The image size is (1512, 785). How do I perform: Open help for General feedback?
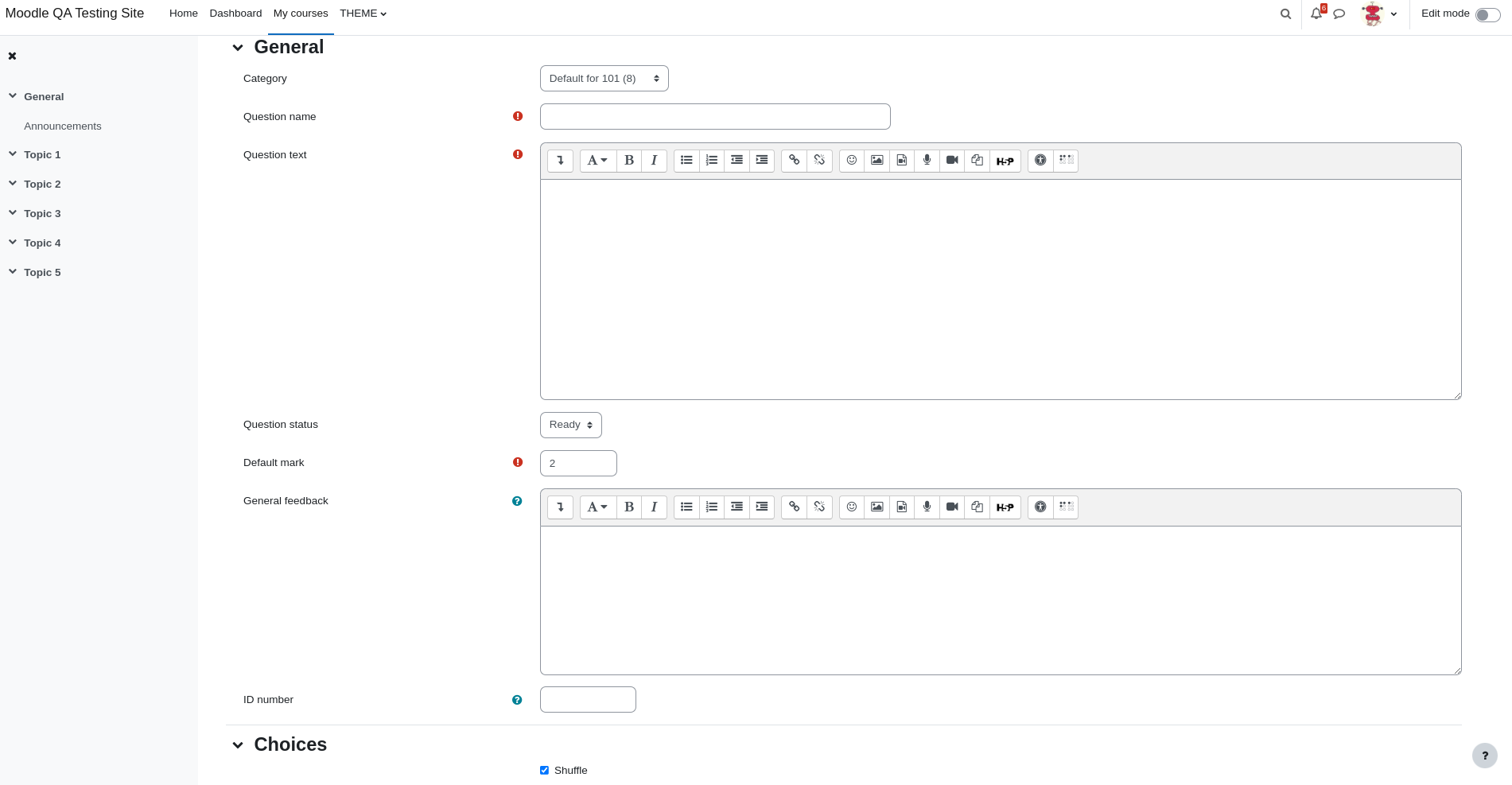517,501
